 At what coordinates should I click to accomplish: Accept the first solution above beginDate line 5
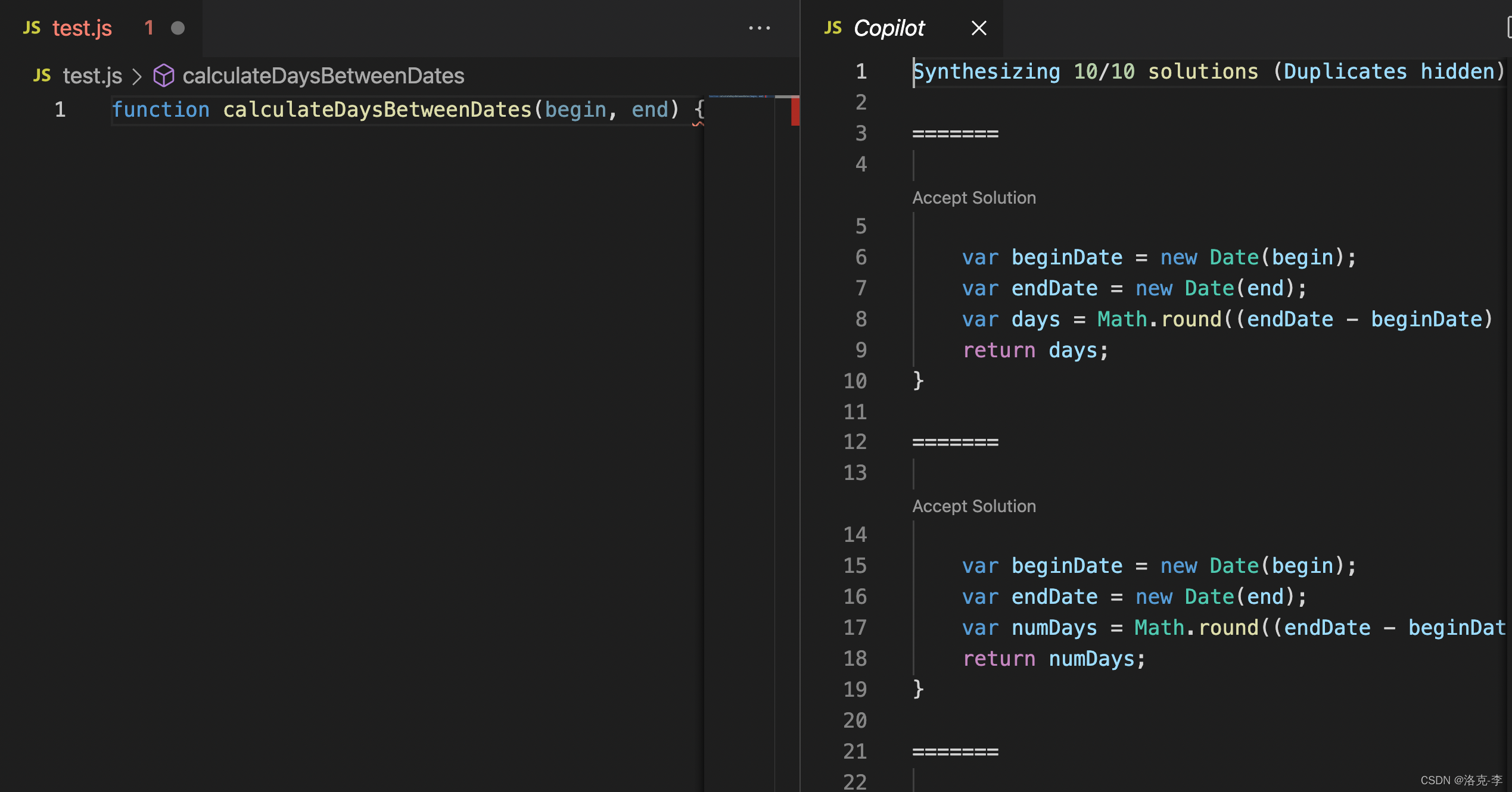pyautogui.click(x=974, y=198)
